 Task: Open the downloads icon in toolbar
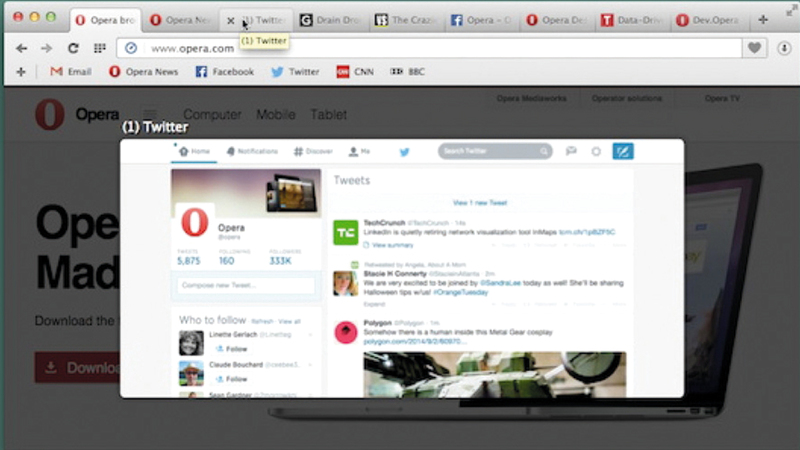(784, 48)
